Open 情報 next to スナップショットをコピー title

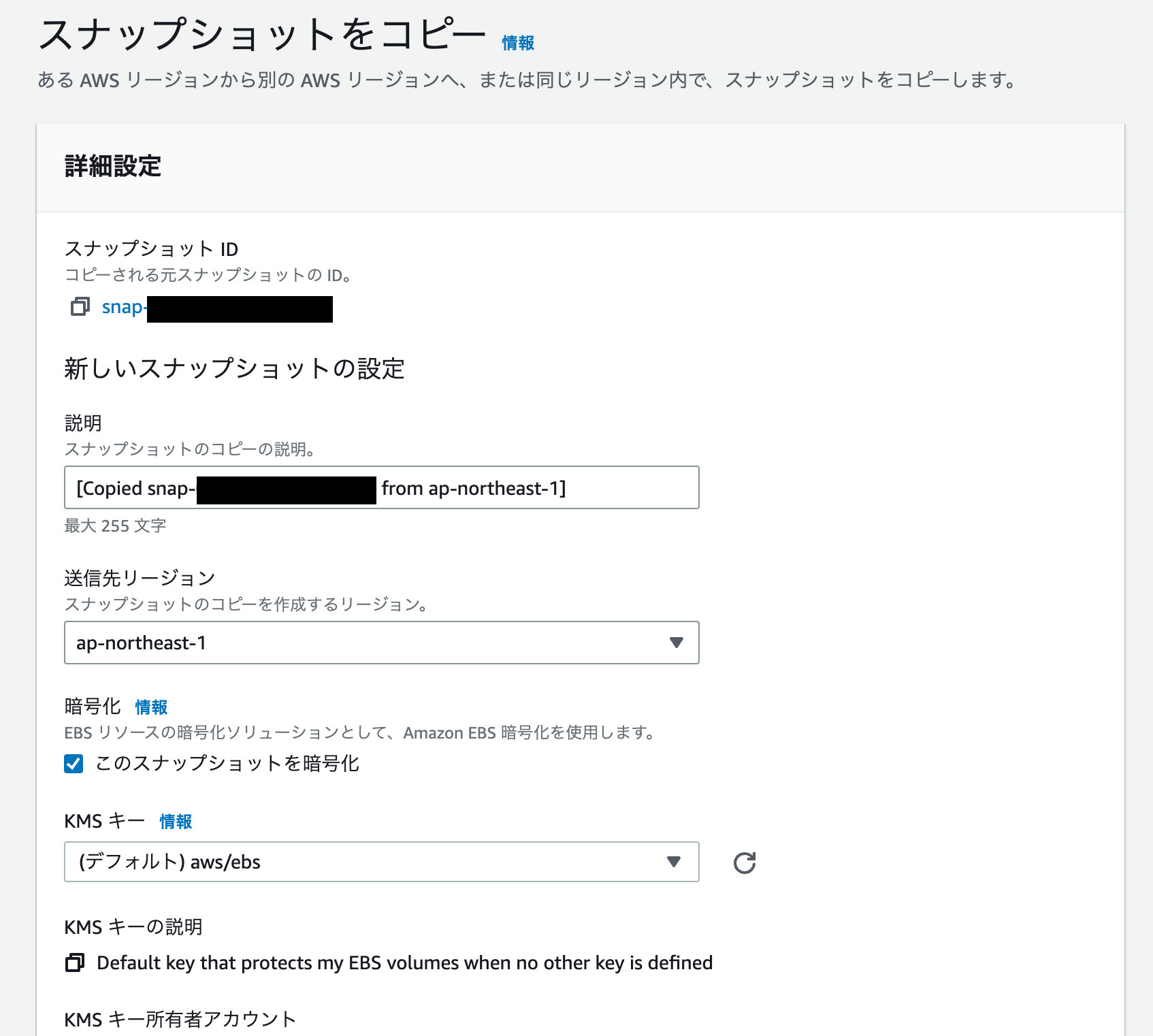(517, 42)
